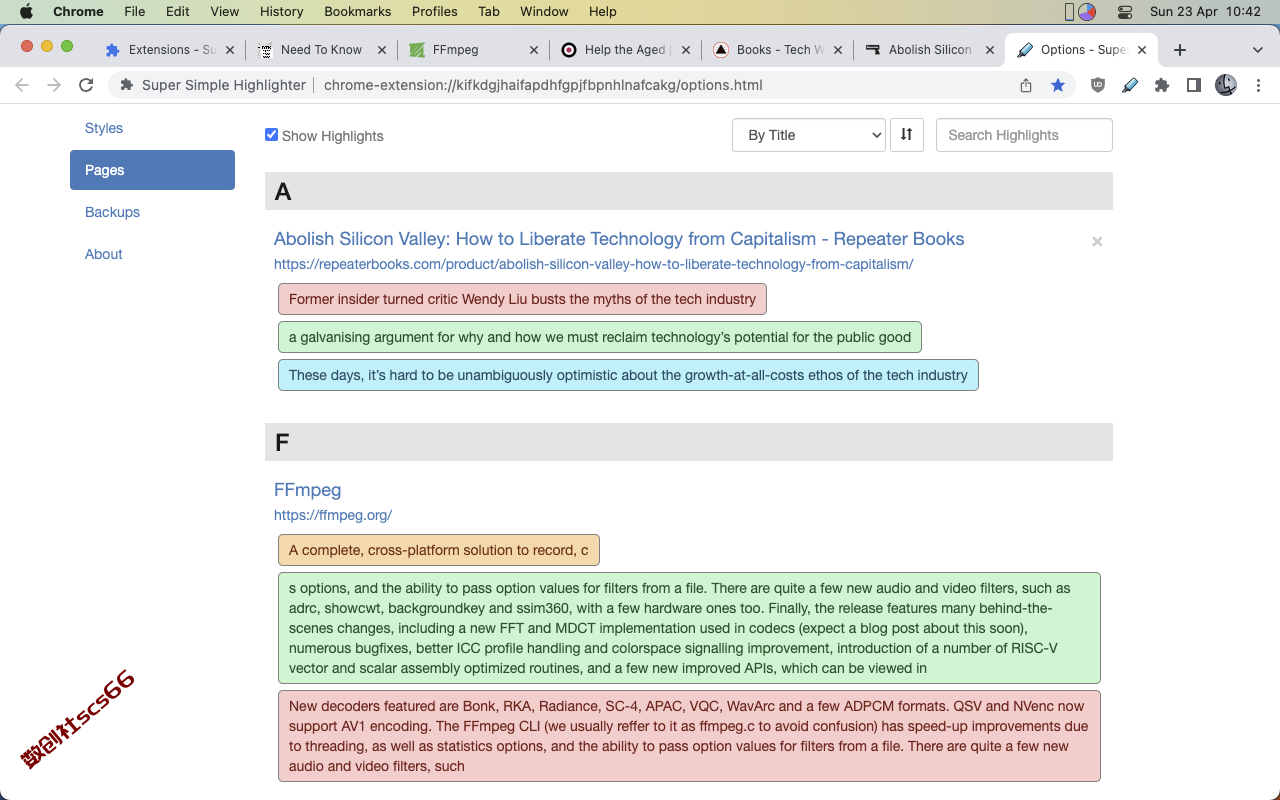Open the Help menu
1280x800 pixels.
coord(603,11)
